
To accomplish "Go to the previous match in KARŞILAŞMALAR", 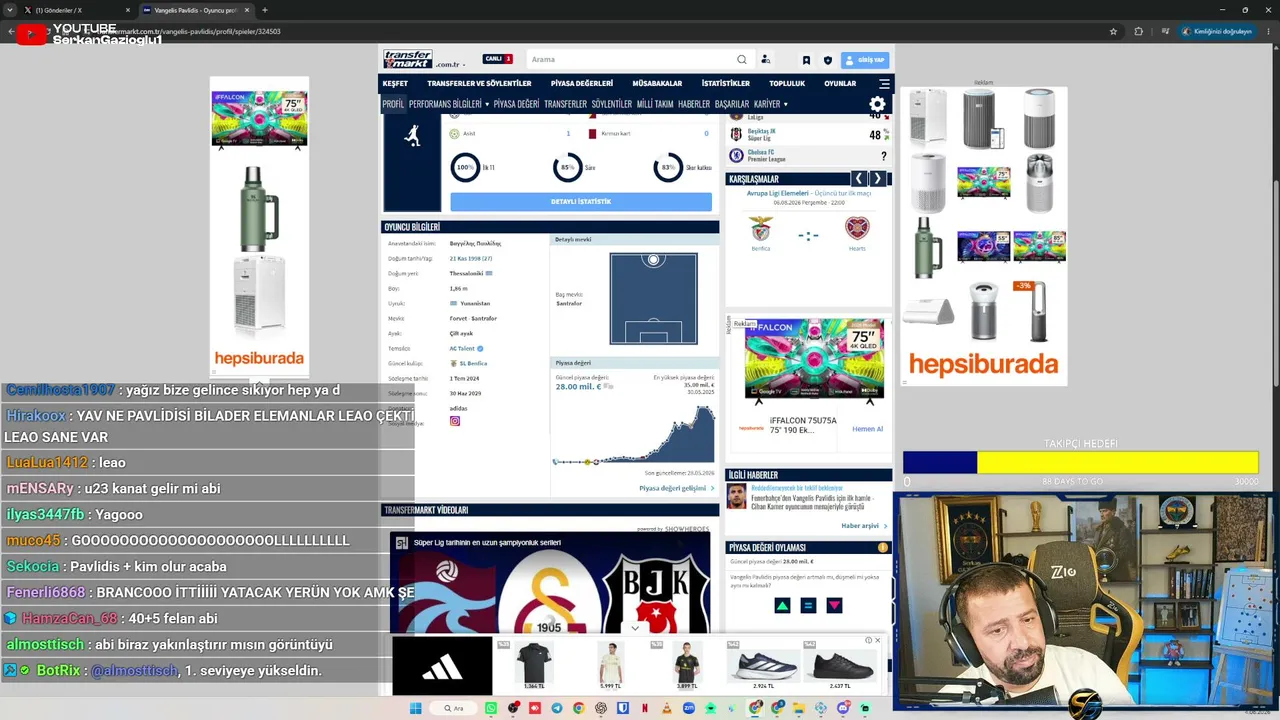I will (x=858, y=179).
